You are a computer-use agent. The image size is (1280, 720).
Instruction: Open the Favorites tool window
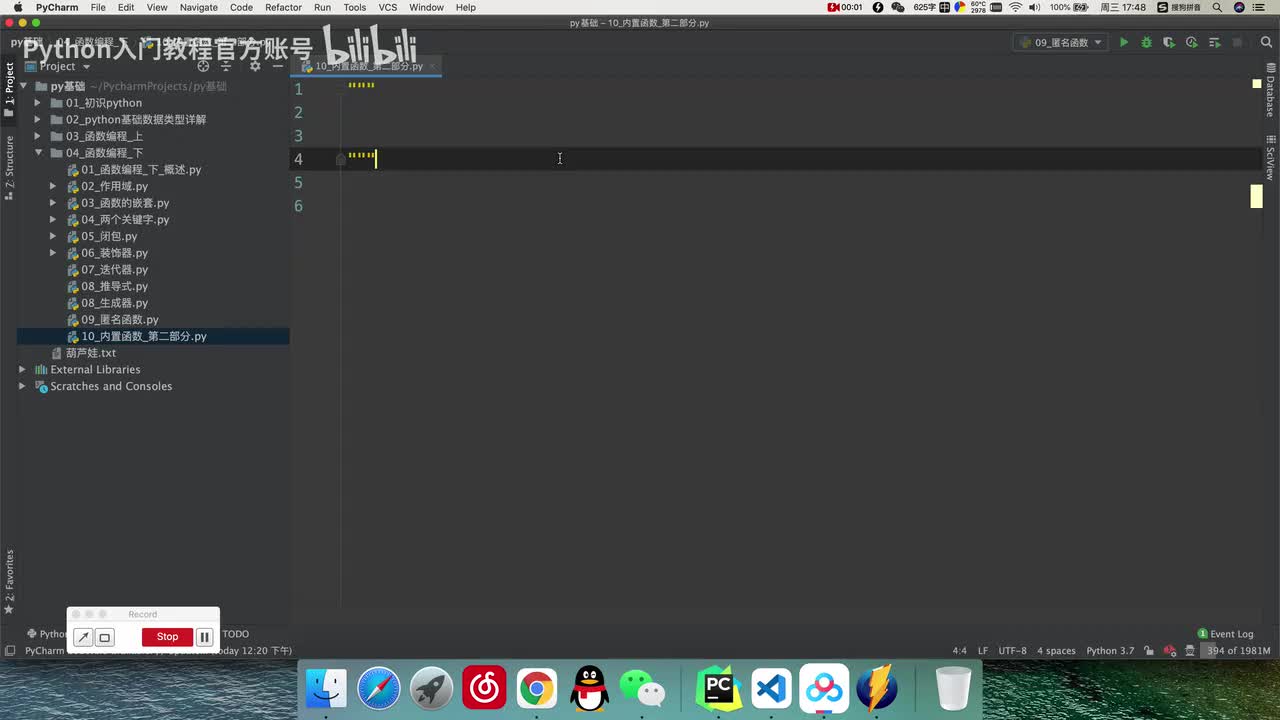click(9, 581)
